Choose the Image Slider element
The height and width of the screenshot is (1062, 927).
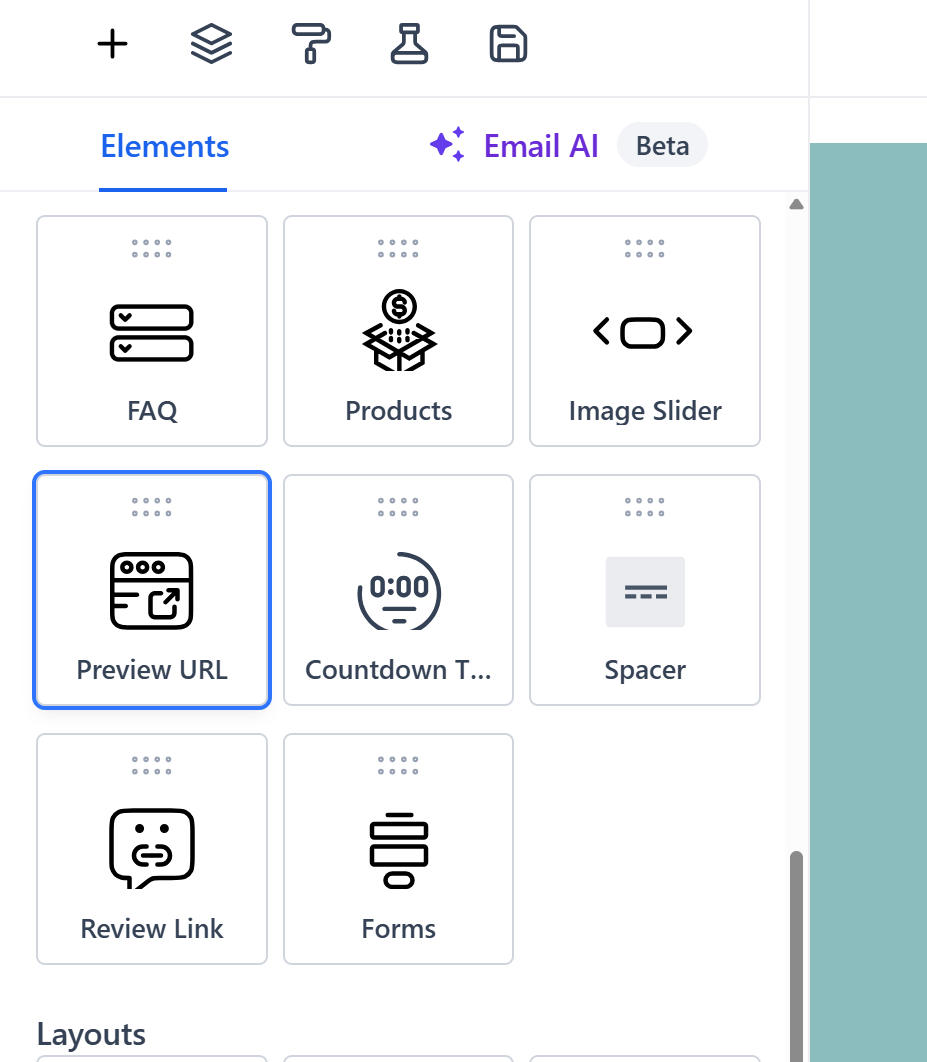click(x=644, y=331)
